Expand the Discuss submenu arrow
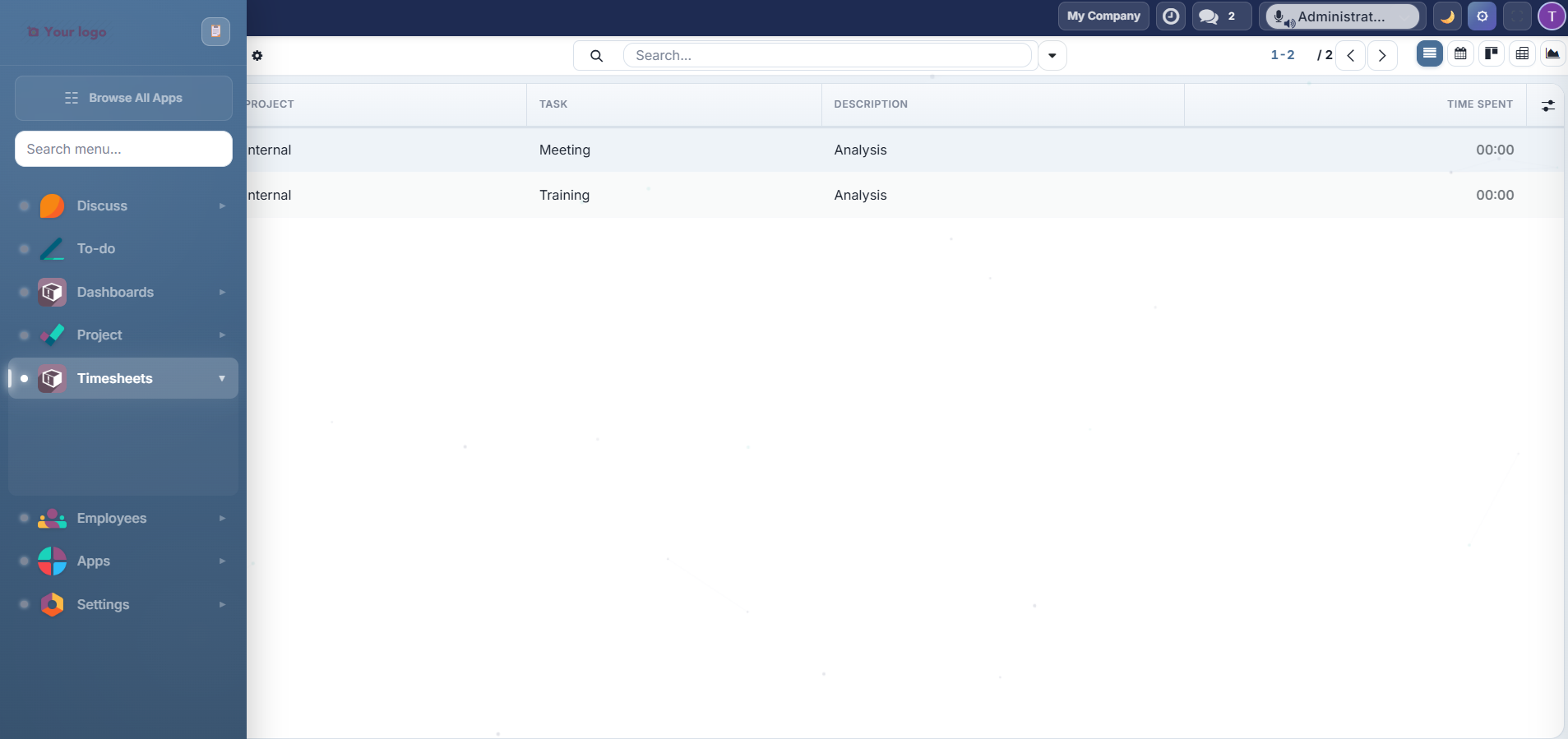 click(x=222, y=206)
